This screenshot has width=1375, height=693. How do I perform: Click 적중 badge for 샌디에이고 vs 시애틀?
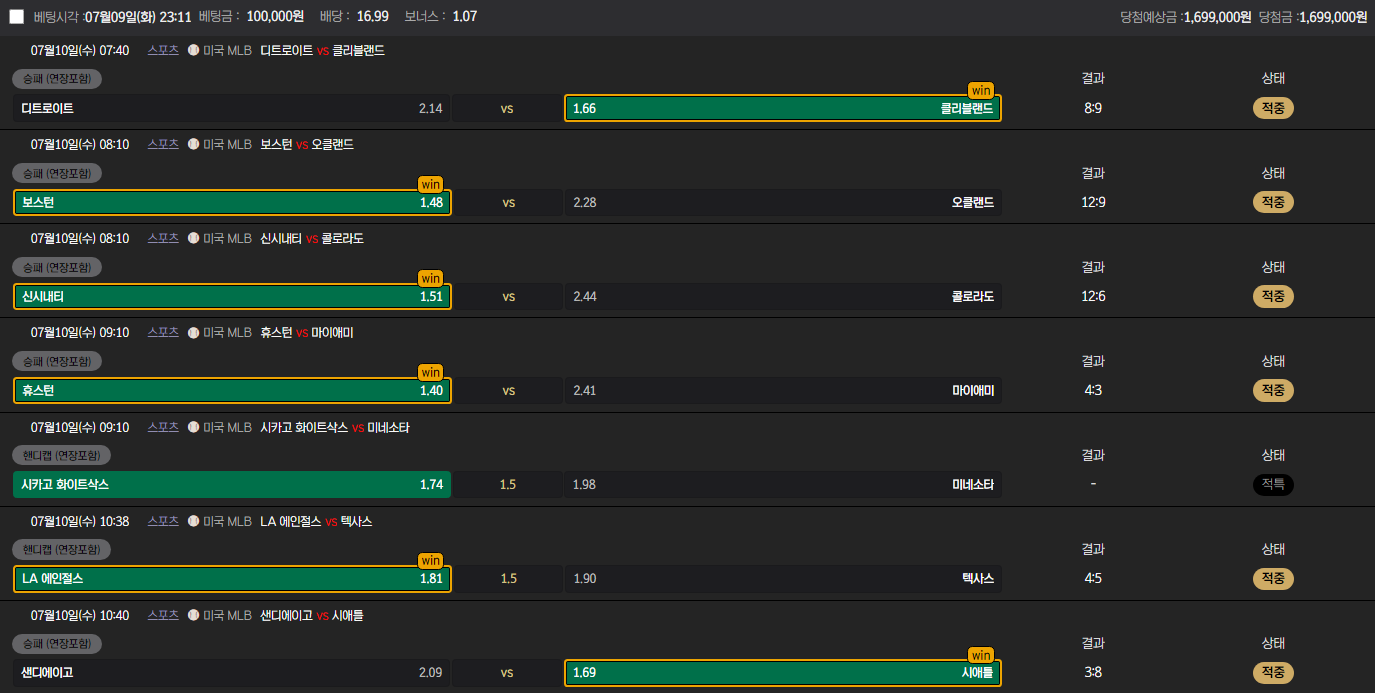pos(1273,672)
